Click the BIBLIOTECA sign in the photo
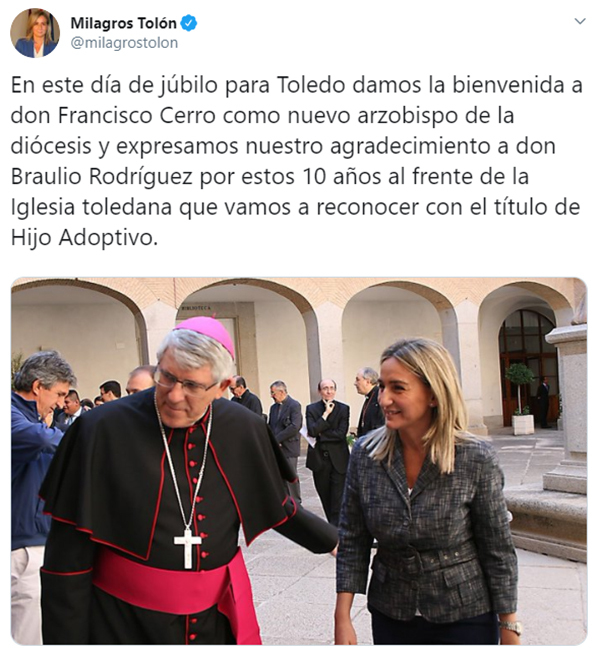Image resolution: width=600 pixels, height=653 pixels. [x=196, y=308]
